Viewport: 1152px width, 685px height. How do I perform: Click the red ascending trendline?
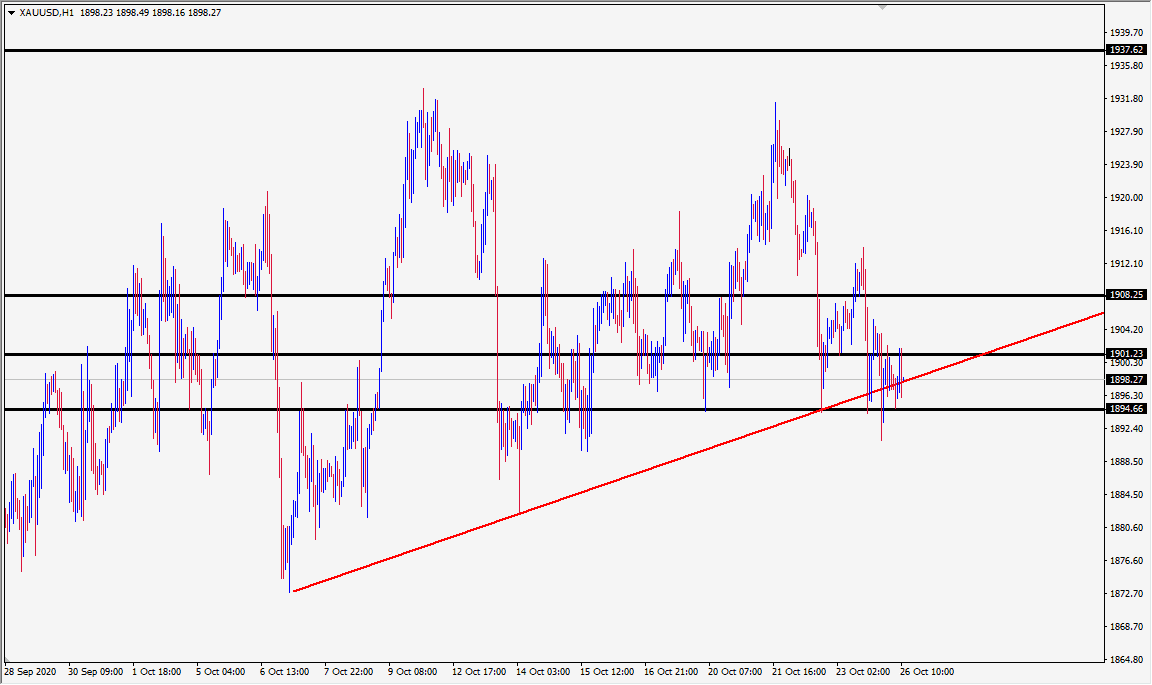[698, 451]
